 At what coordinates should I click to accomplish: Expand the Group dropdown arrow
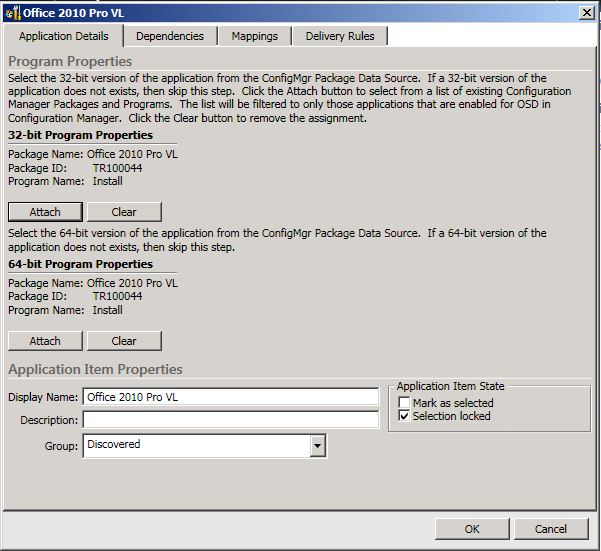(318, 446)
